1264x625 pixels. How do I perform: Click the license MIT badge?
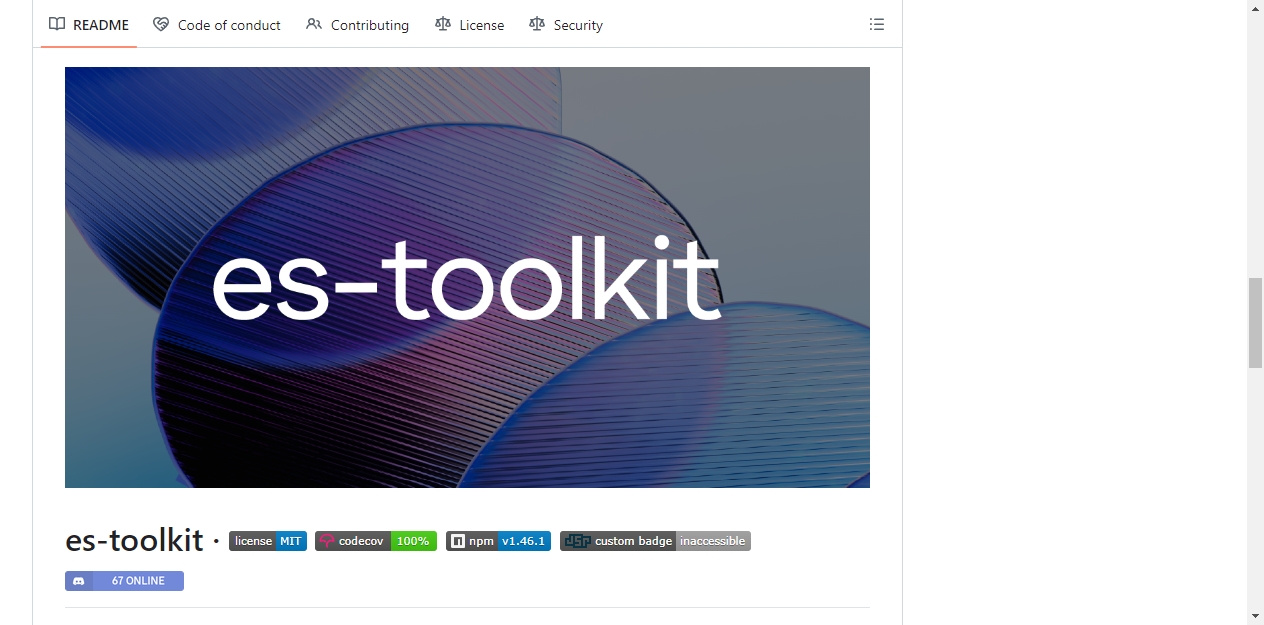click(268, 541)
